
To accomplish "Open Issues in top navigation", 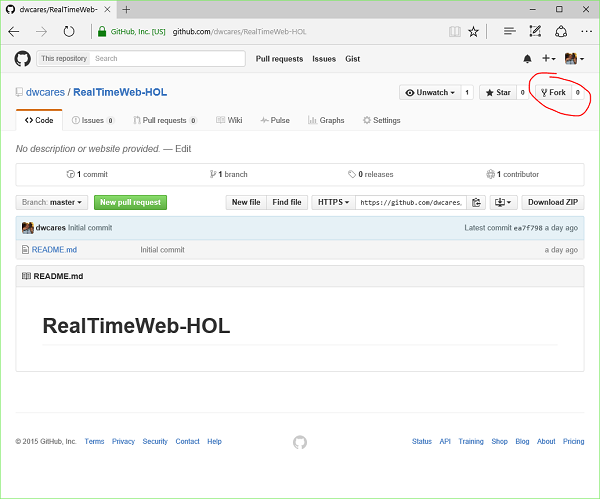I will click(324, 59).
